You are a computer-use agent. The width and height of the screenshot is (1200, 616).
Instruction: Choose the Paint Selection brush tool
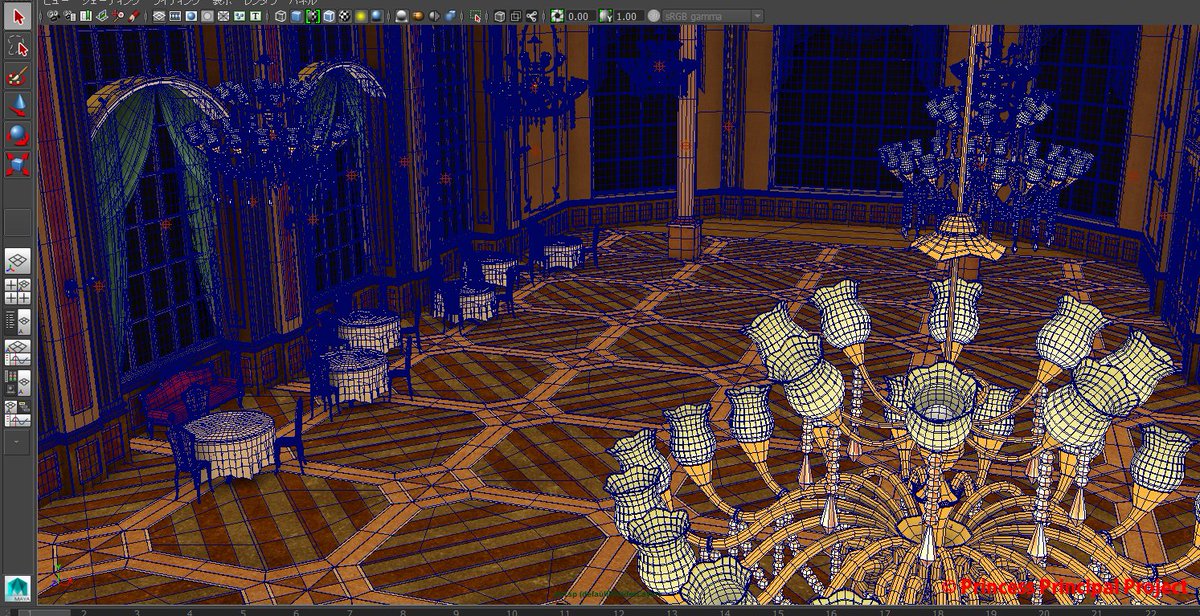point(18,76)
